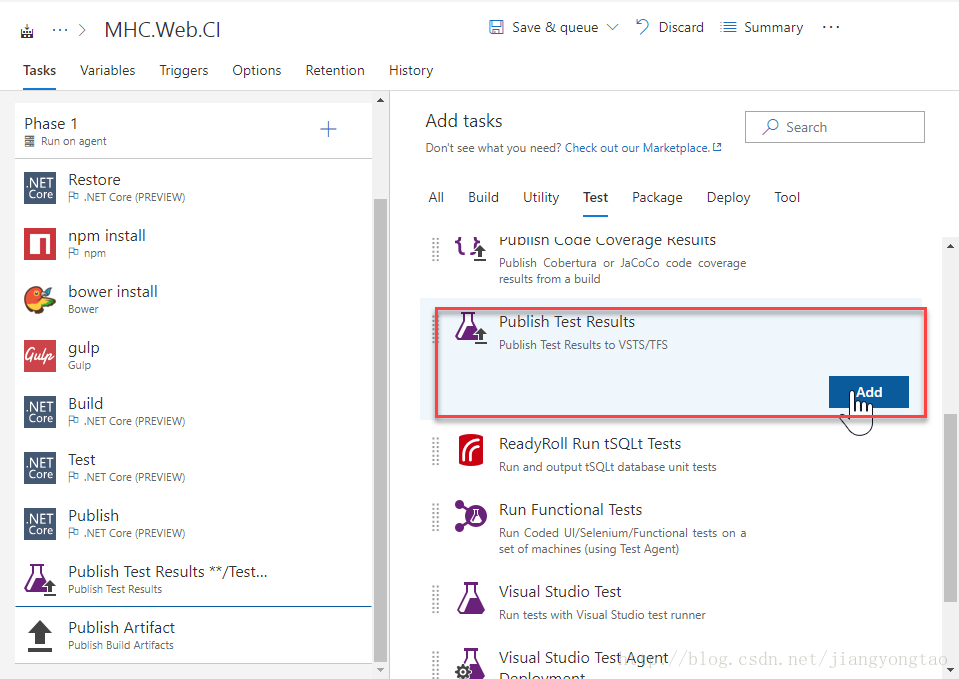The width and height of the screenshot is (959, 679).
Task: Add a task to Phase 1 with plus icon
Action: pos(328,129)
